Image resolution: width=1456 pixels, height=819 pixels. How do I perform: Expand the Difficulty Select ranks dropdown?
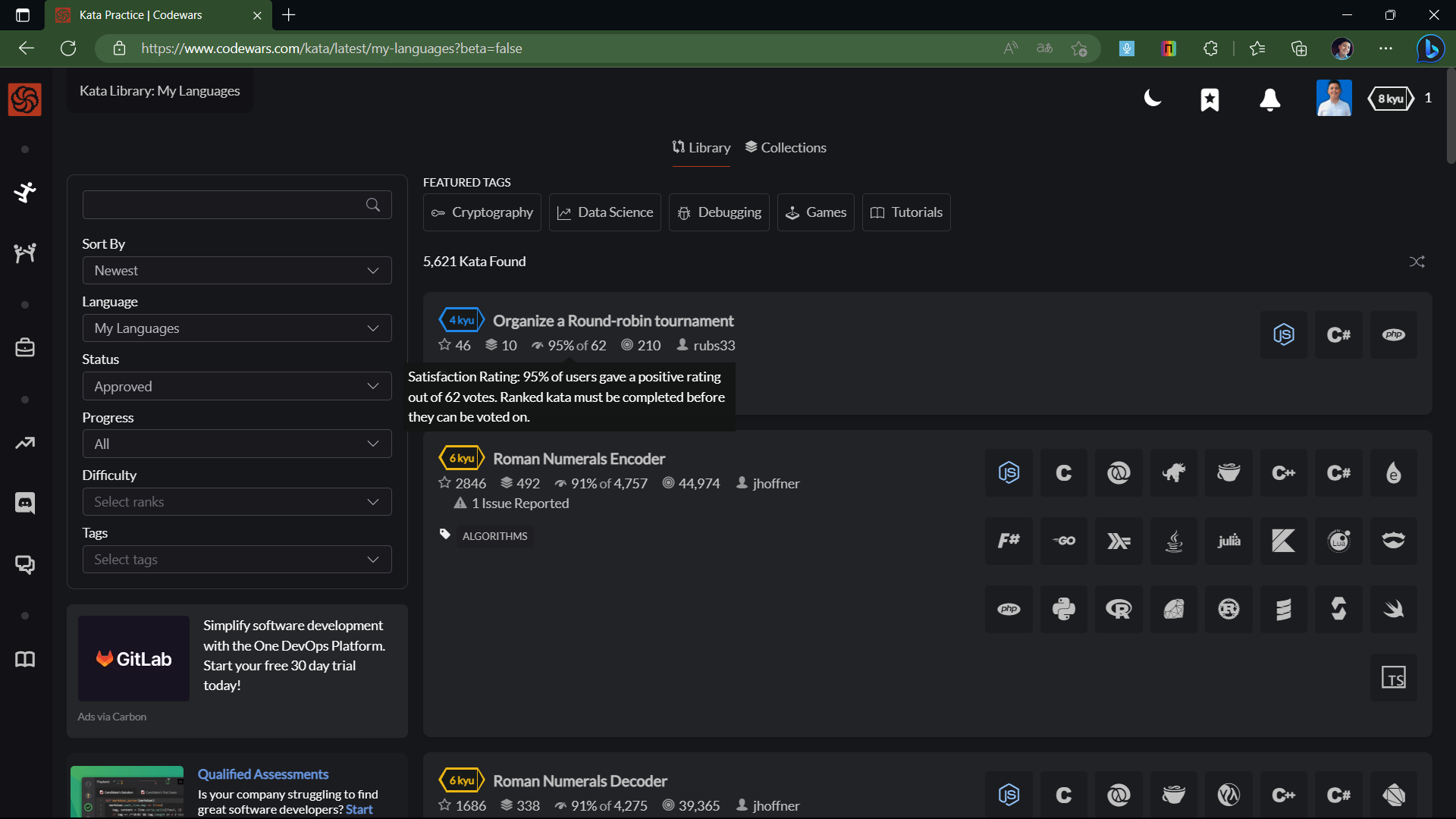click(237, 502)
